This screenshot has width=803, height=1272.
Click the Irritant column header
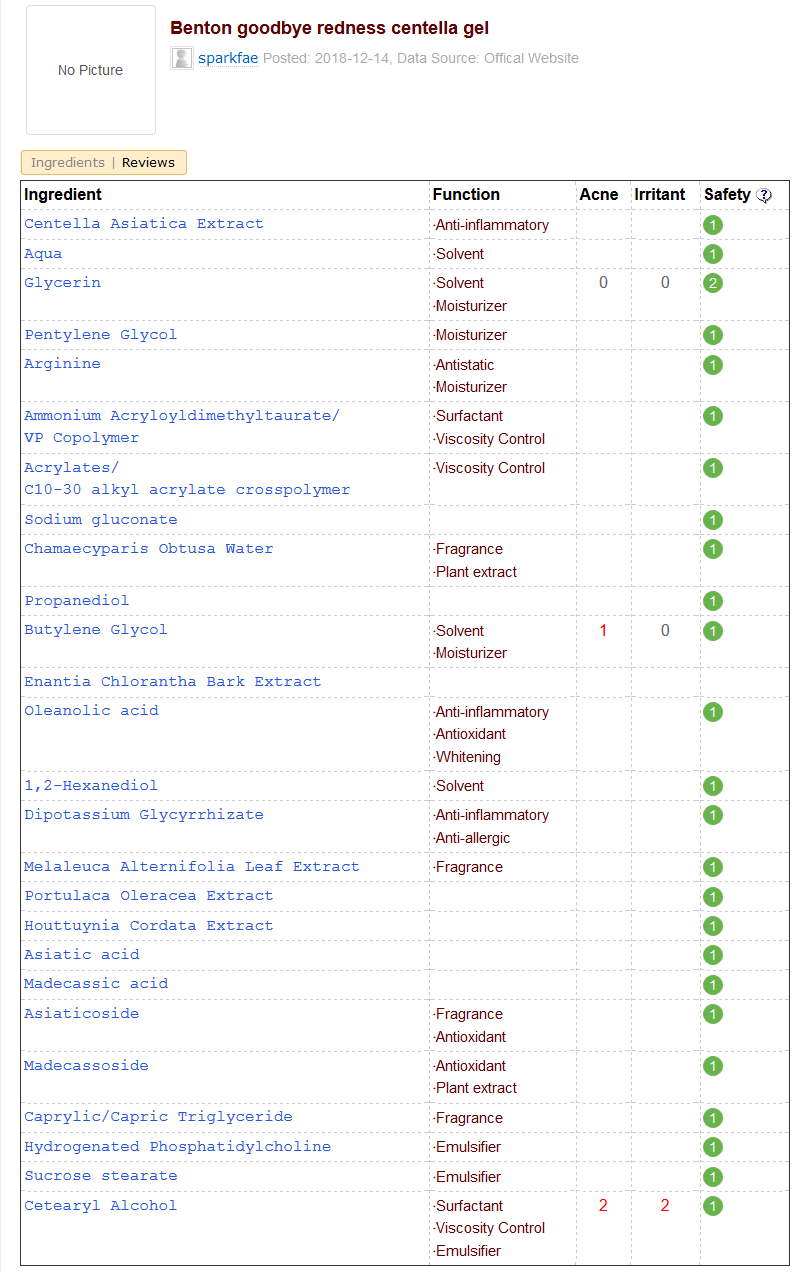click(660, 195)
